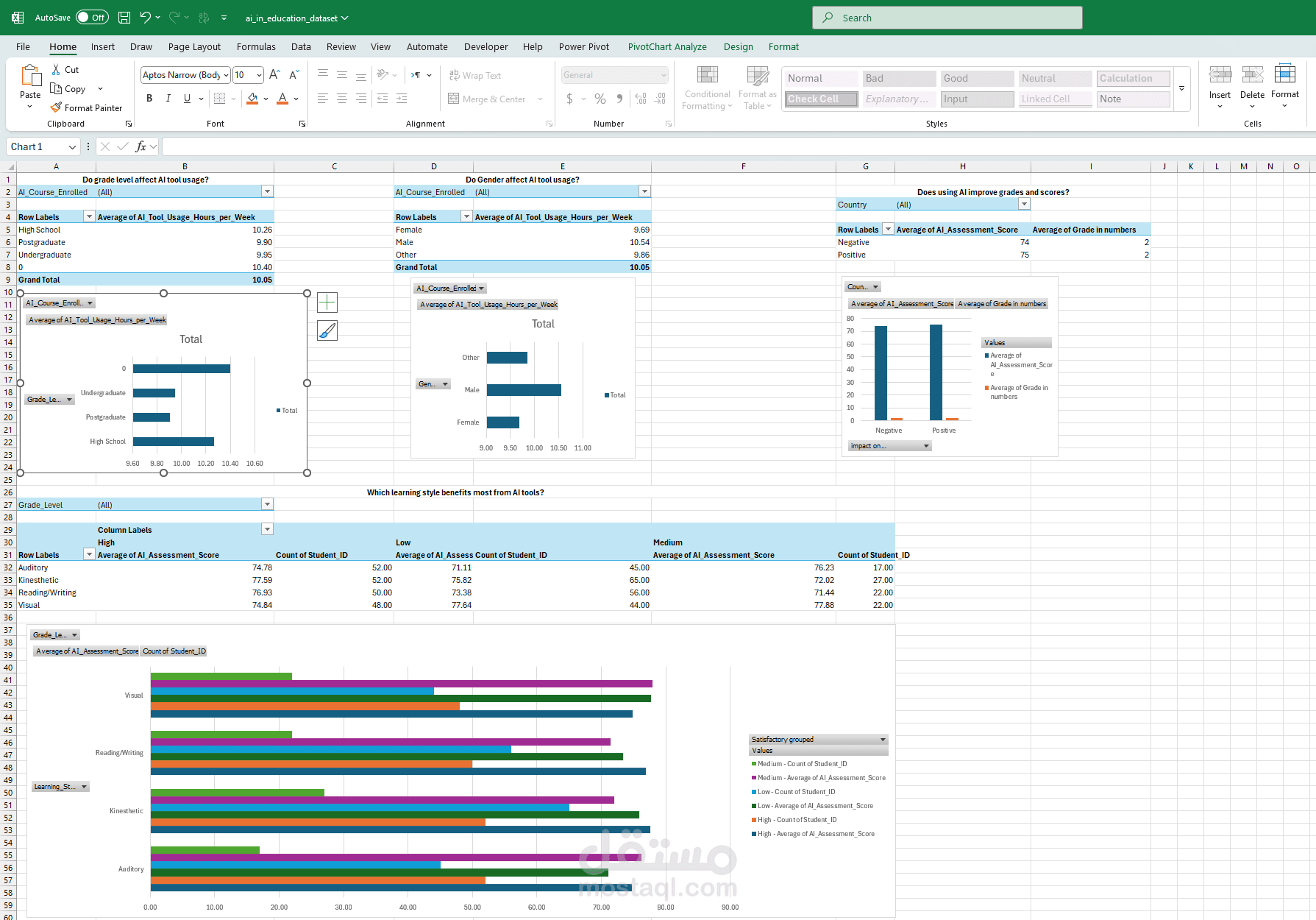The image size is (1316, 920).
Task: Switch to the Formulas tab
Action: (x=256, y=46)
